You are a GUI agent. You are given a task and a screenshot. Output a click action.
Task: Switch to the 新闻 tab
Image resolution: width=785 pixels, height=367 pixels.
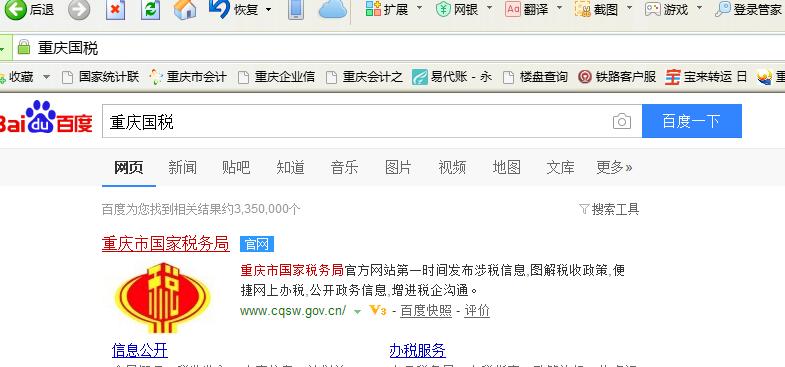pos(182,167)
